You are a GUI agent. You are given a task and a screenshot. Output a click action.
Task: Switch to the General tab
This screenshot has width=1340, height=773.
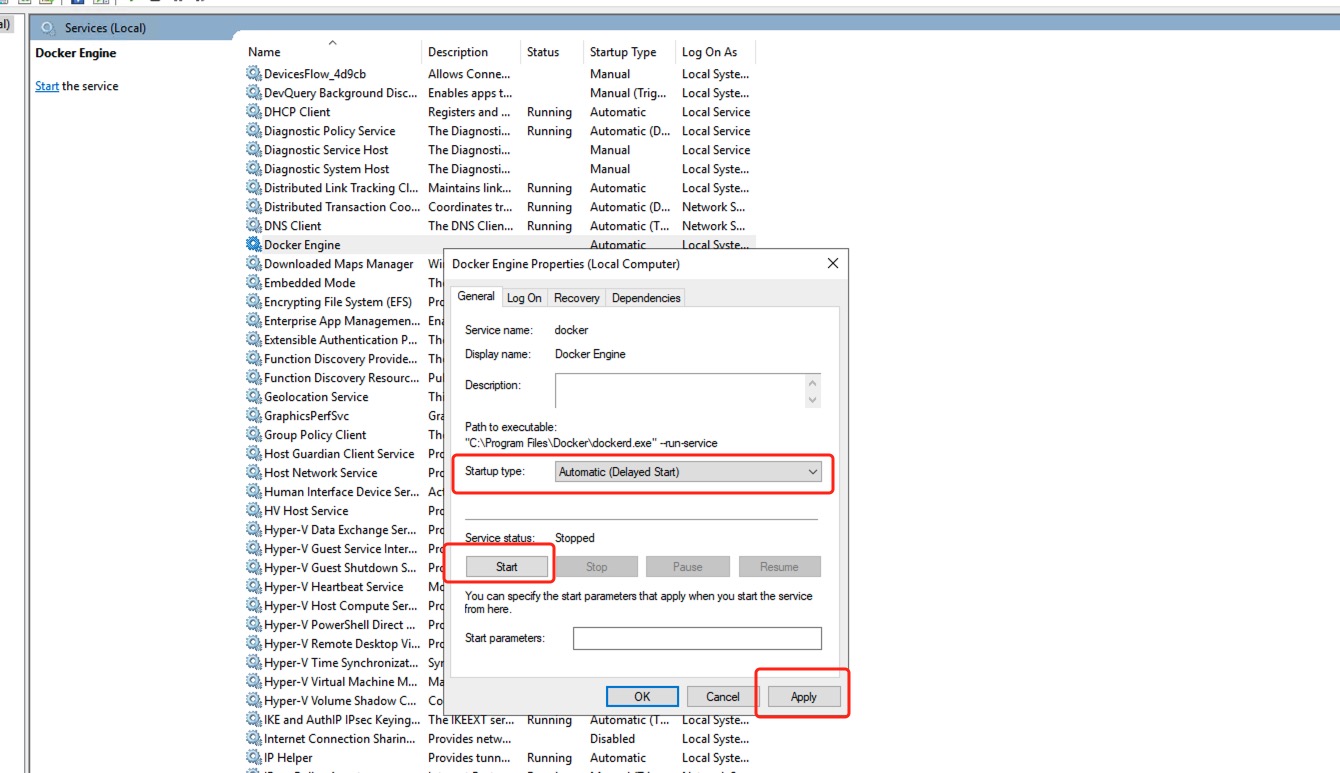tap(476, 296)
